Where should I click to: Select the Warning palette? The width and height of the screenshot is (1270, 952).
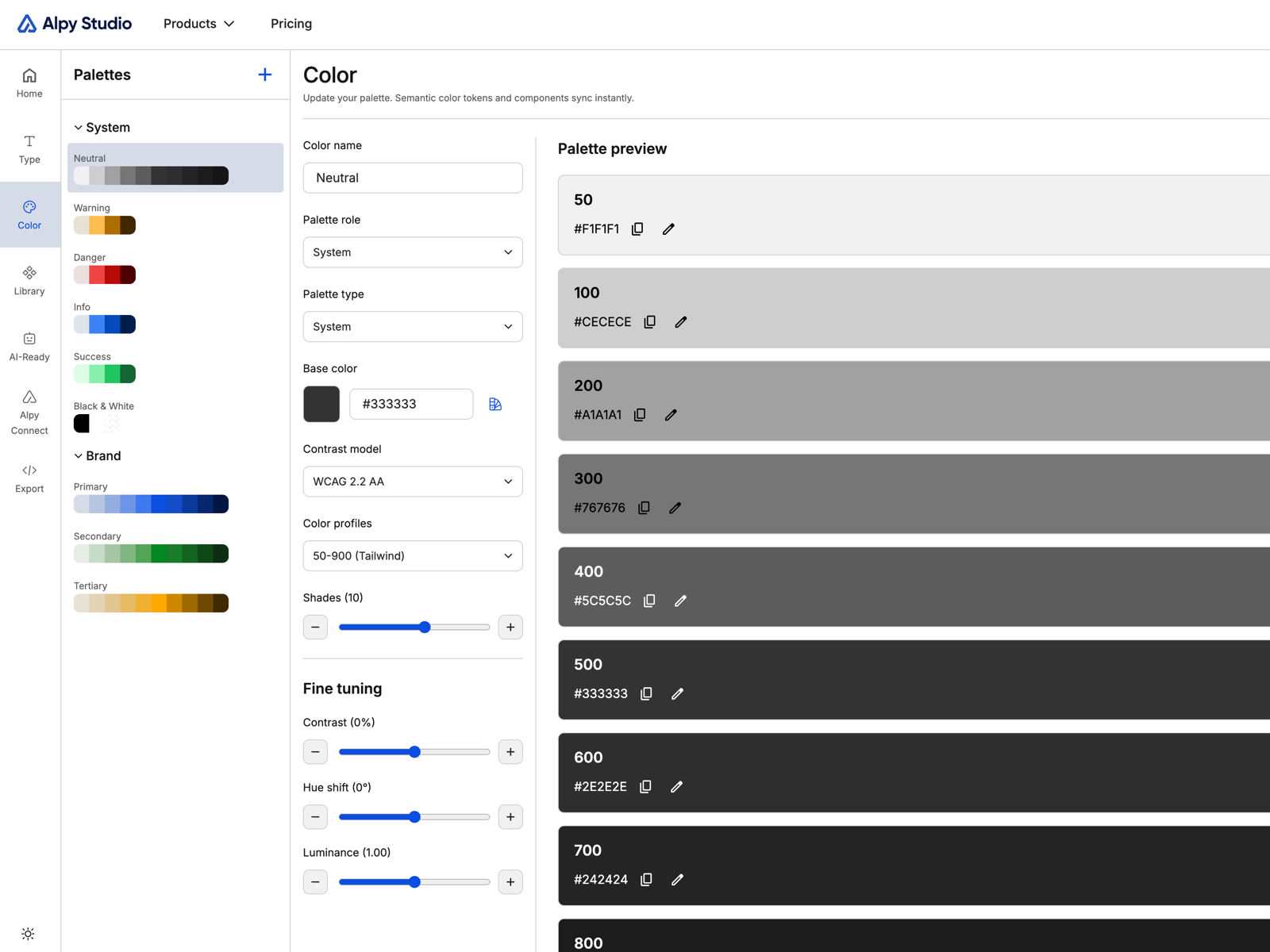[x=105, y=217]
